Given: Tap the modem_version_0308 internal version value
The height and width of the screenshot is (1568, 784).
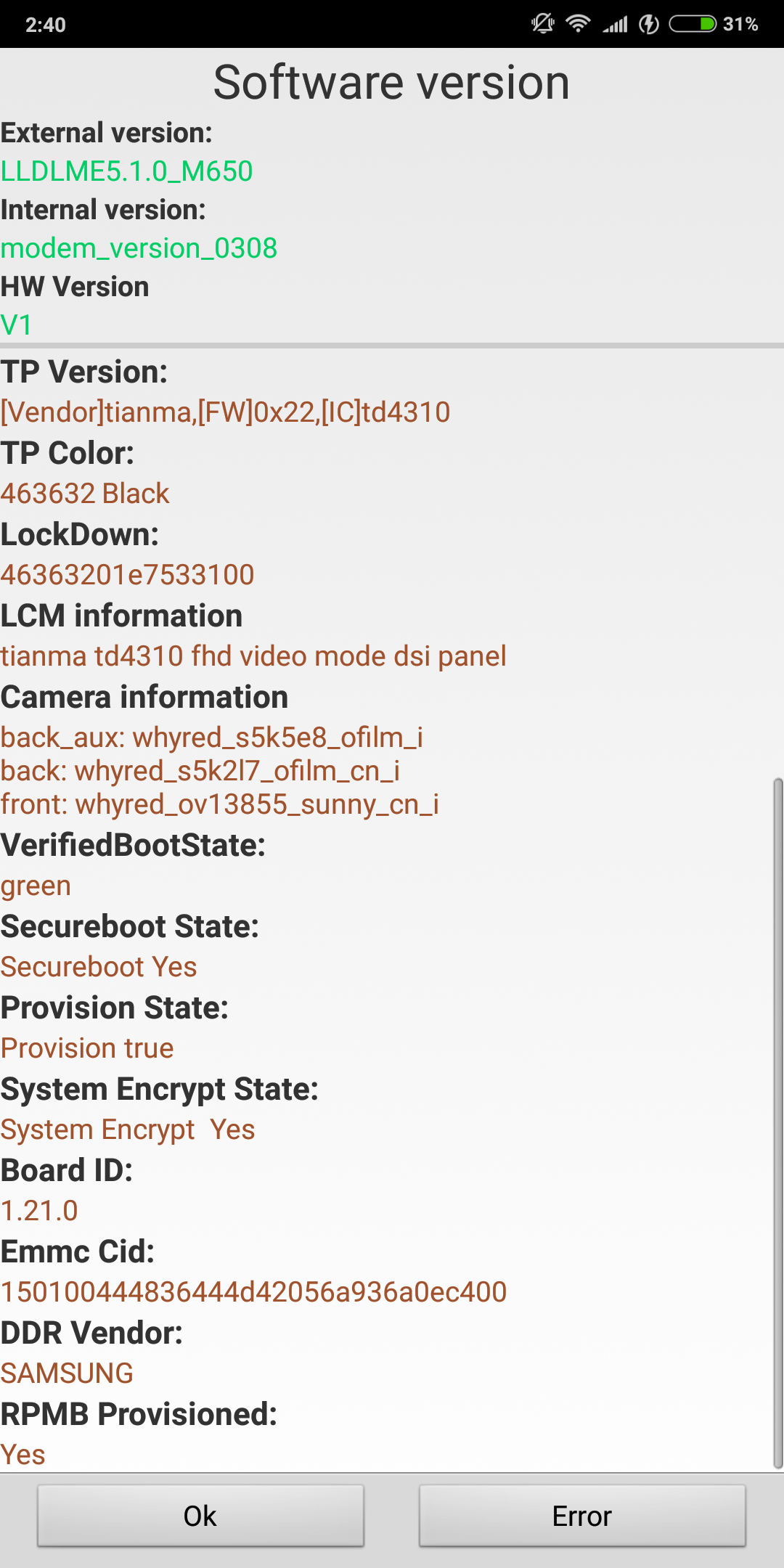Looking at the screenshot, I should coord(139,248).
